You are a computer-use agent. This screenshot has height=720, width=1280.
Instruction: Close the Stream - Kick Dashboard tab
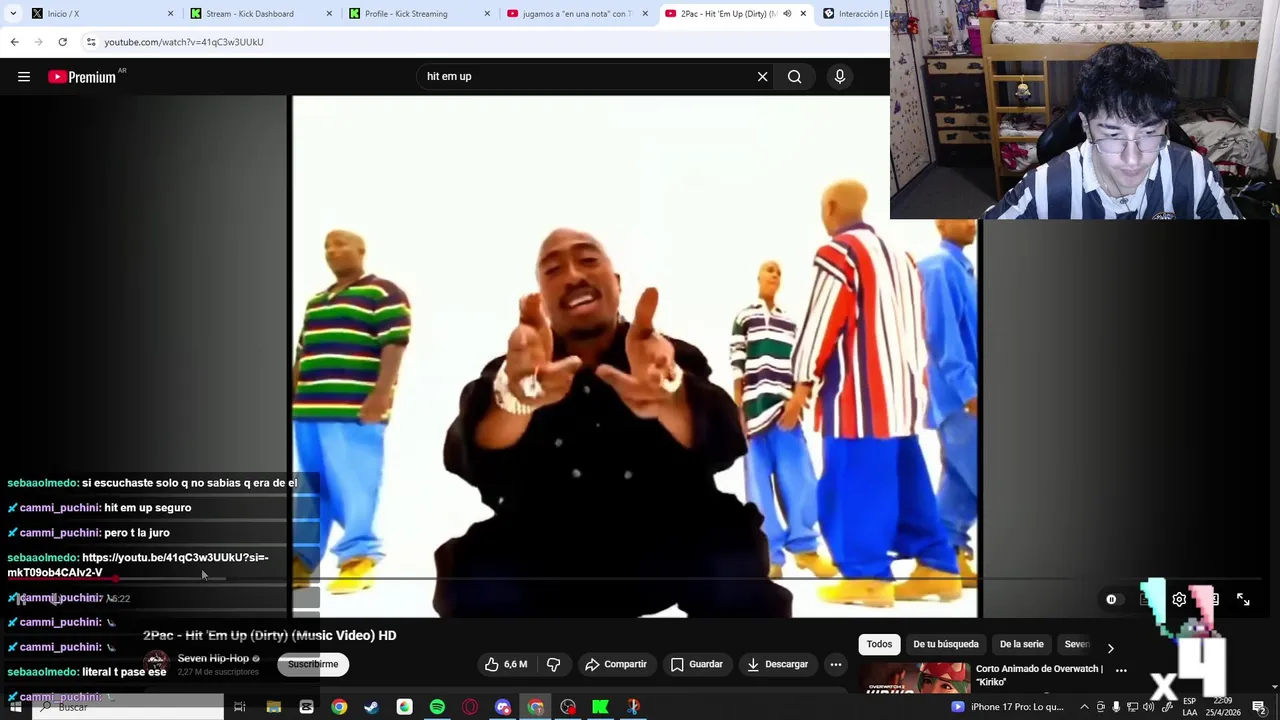pyautogui.click(x=329, y=14)
